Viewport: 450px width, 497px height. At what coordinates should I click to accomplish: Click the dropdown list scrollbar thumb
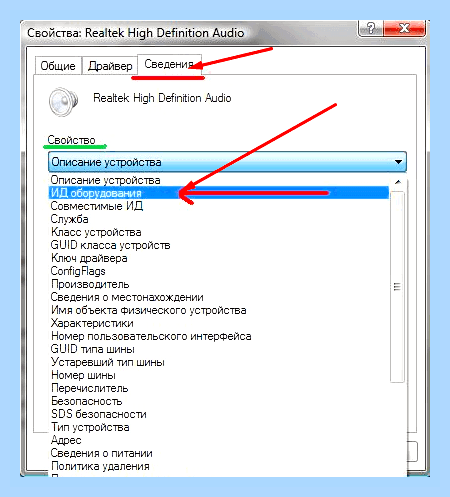[397, 287]
